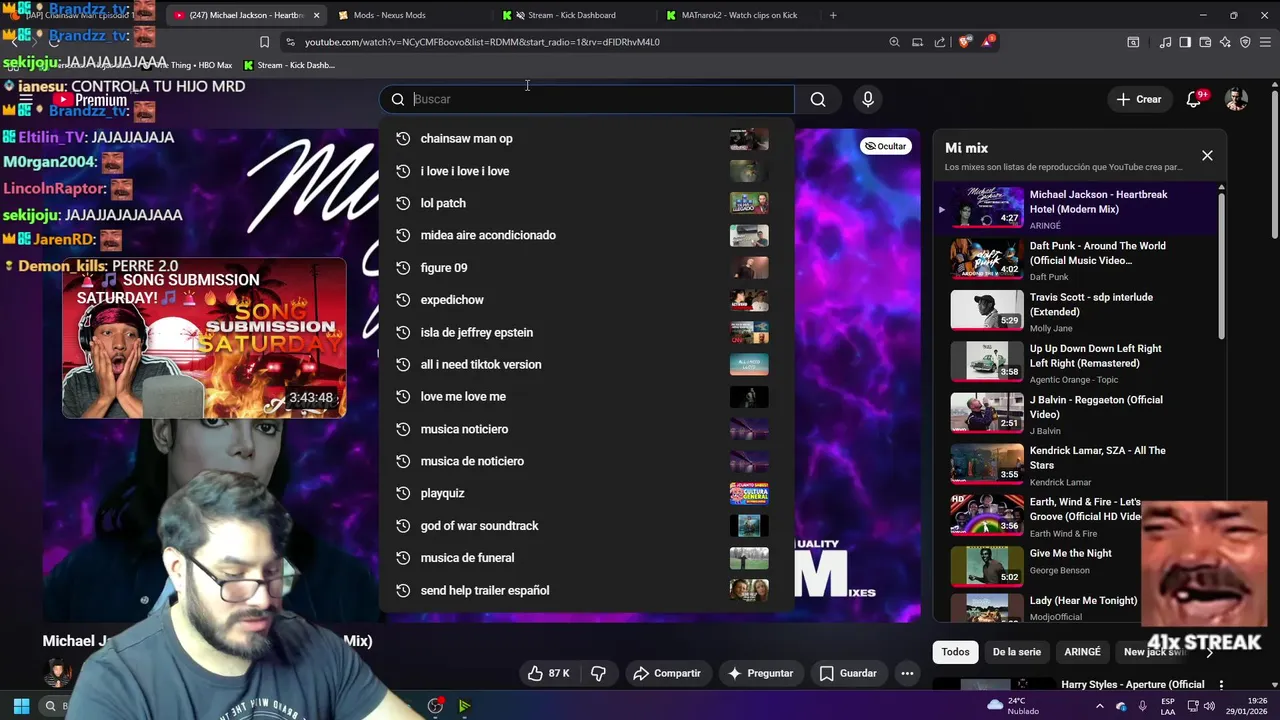Play Travis Scott - sdp interlude from the mix
Screen dimensions: 1280x720
pos(1075,311)
